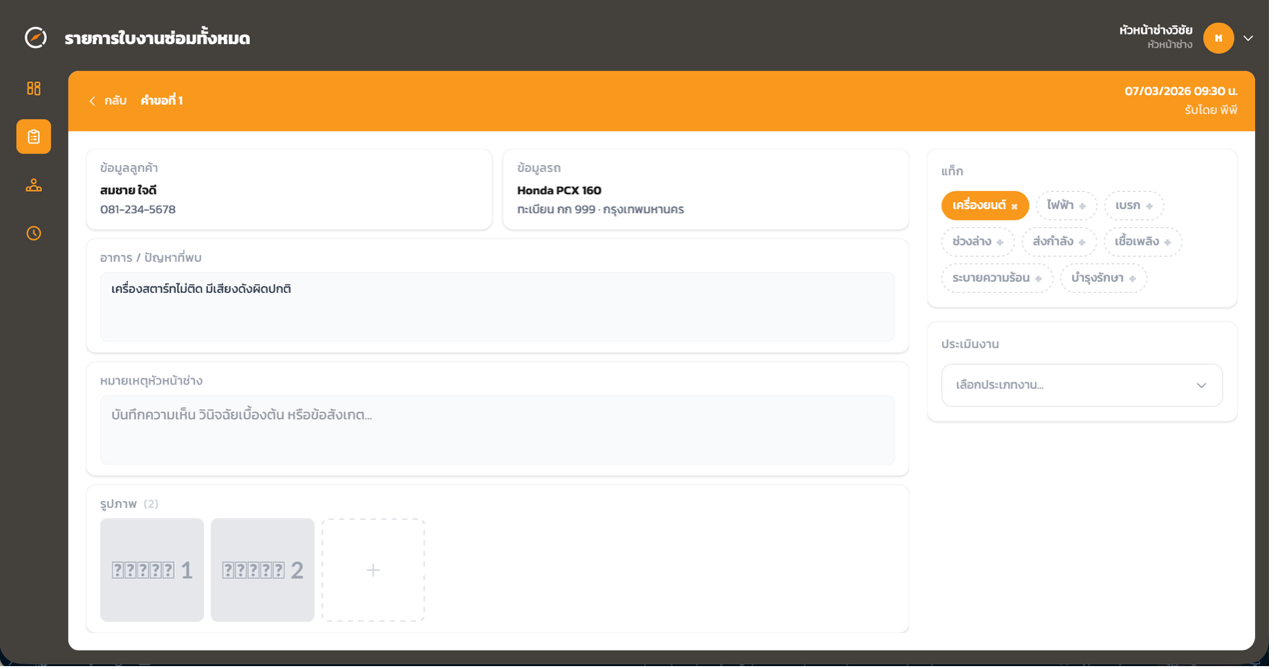Open the first image thumbnail
The height and width of the screenshot is (669, 1274).
tap(153, 572)
